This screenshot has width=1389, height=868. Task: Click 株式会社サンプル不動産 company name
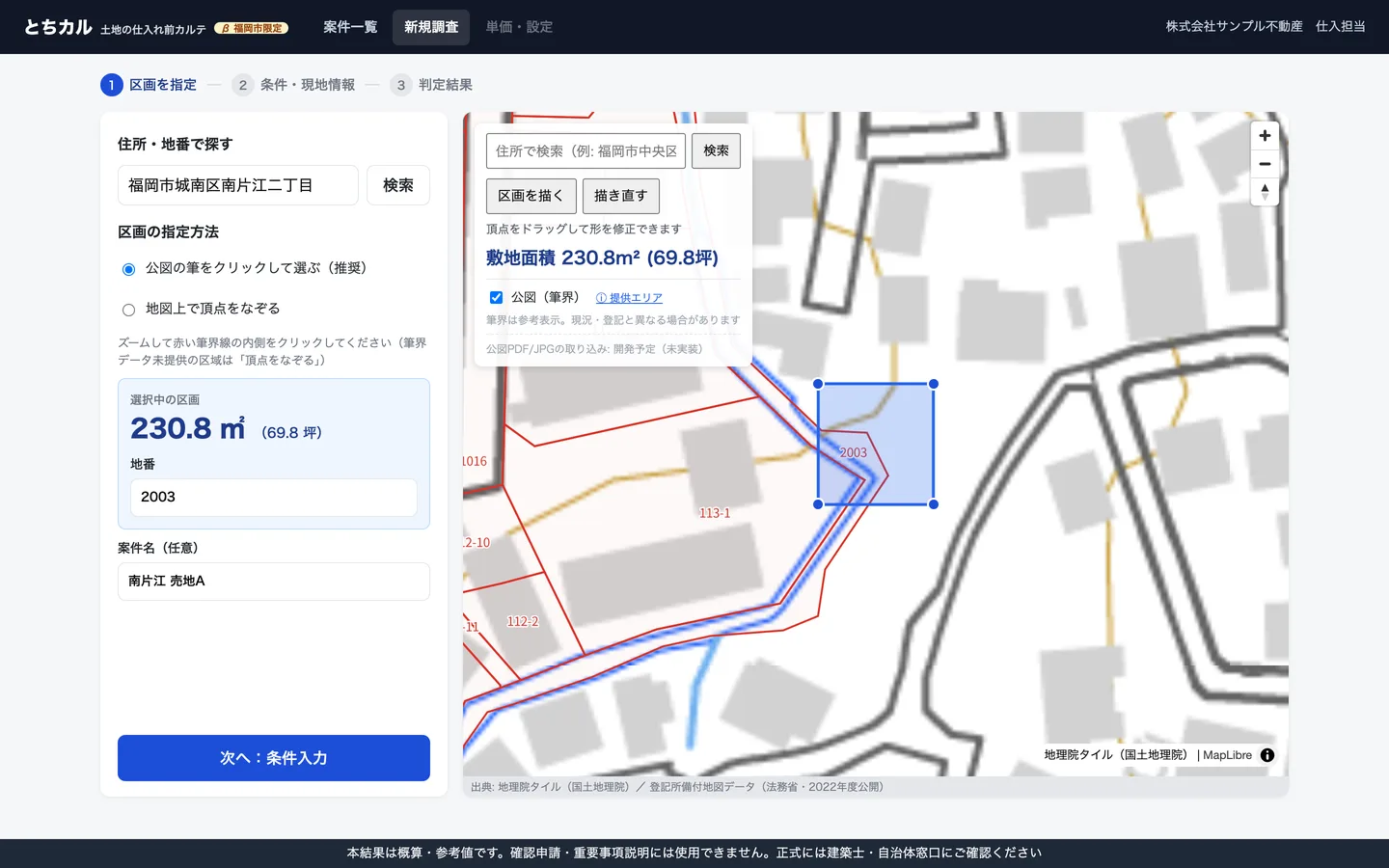pos(1234,26)
